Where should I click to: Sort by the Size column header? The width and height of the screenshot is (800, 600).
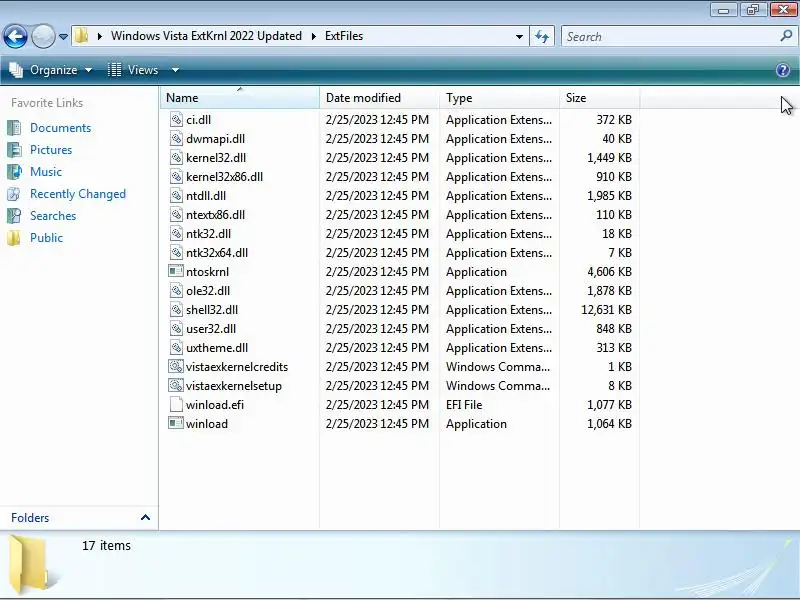pyautogui.click(x=599, y=97)
